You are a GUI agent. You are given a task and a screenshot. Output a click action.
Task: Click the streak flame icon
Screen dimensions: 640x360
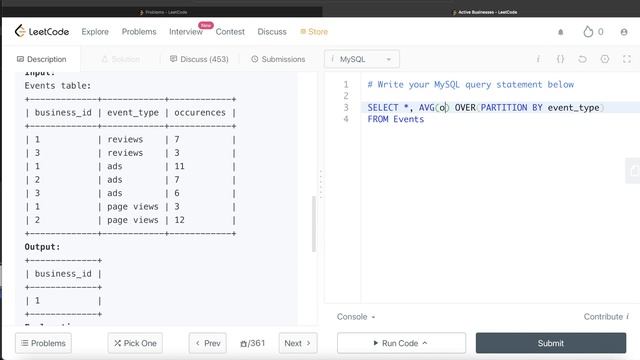(x=588, y=31)
